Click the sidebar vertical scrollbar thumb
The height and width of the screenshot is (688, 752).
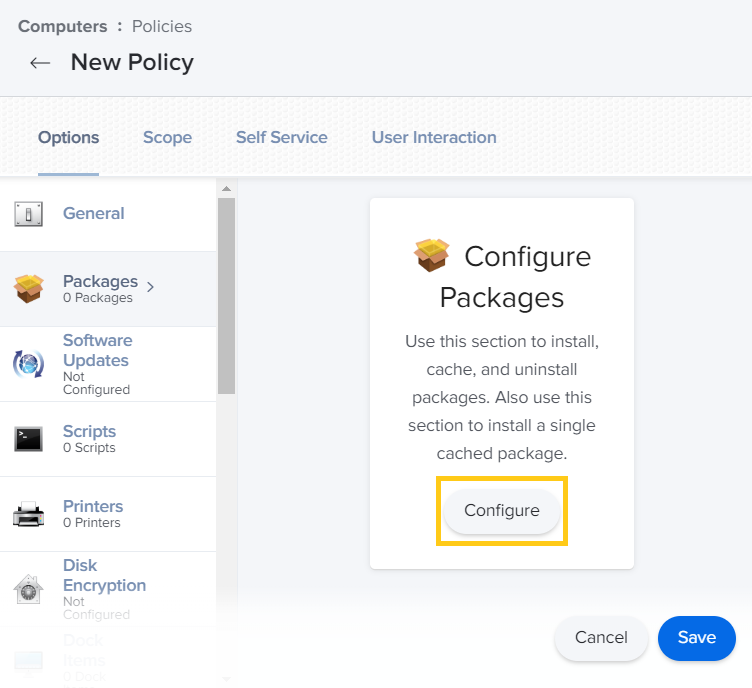coord(226,295)
